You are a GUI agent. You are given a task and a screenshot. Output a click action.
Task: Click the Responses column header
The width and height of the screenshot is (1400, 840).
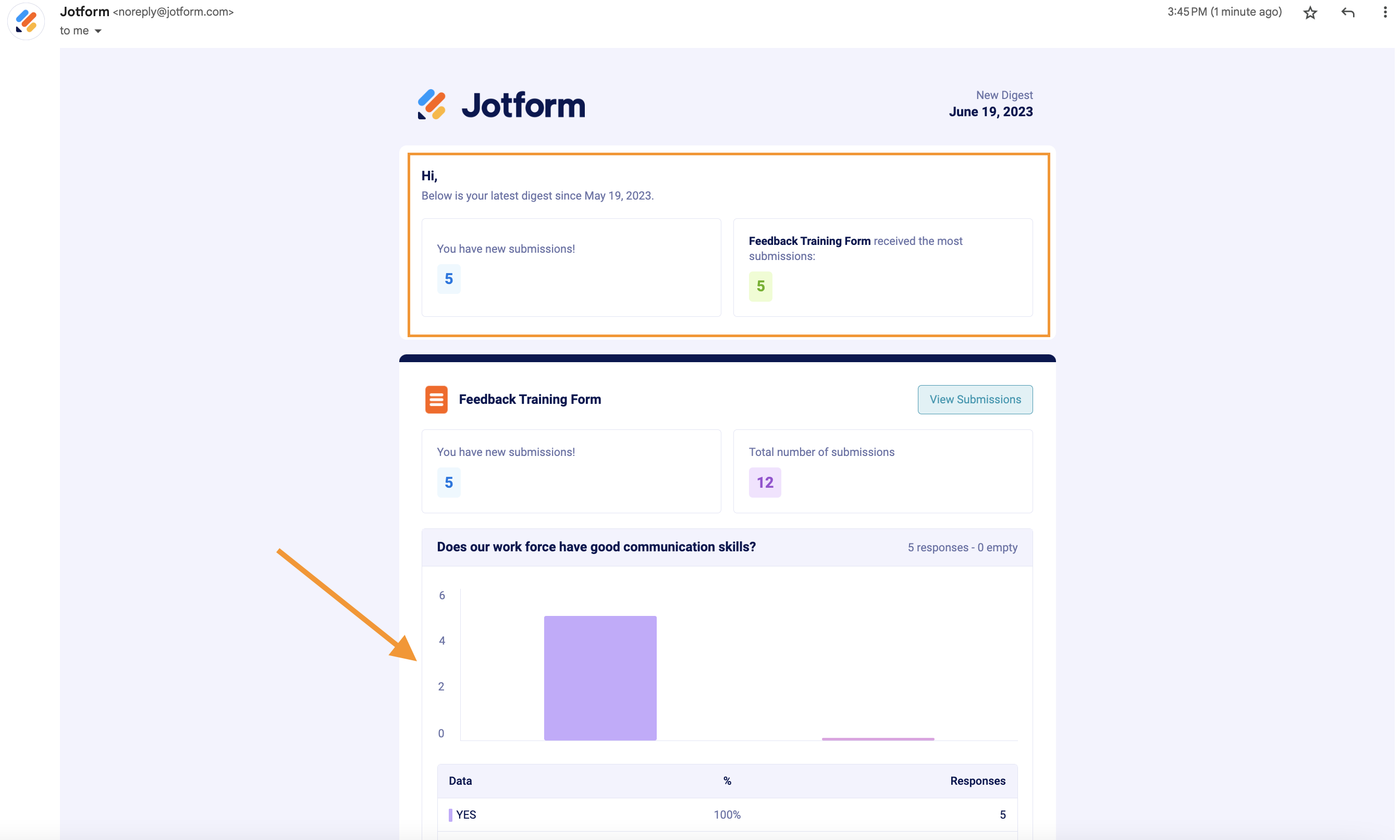click(977, 781)
